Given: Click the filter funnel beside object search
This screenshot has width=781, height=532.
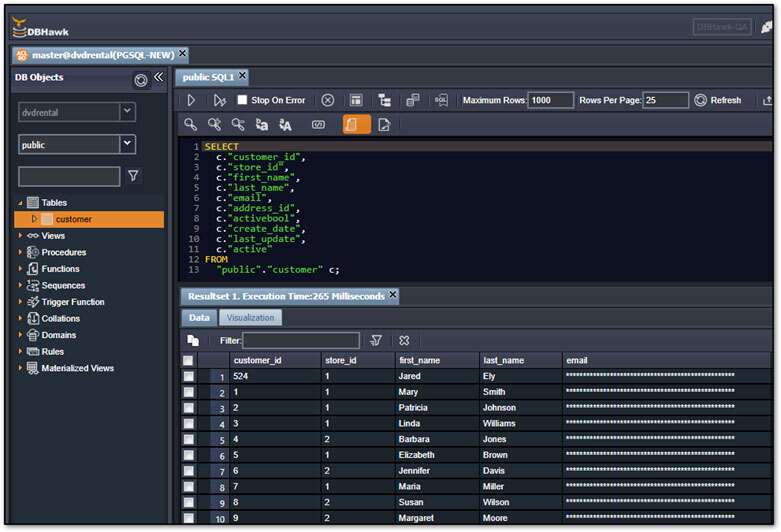Looking at the screenshot, I should (x=134, y=176).
